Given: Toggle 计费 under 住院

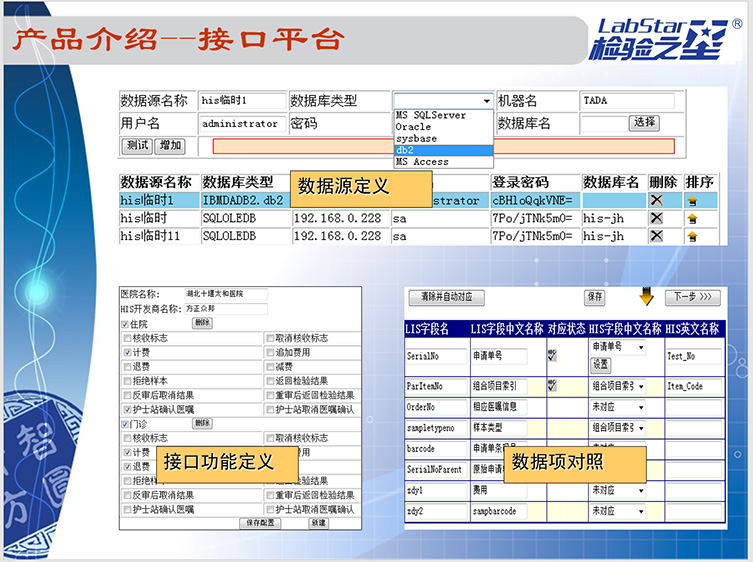Looking at the screenshot, I should click(127, 353).
